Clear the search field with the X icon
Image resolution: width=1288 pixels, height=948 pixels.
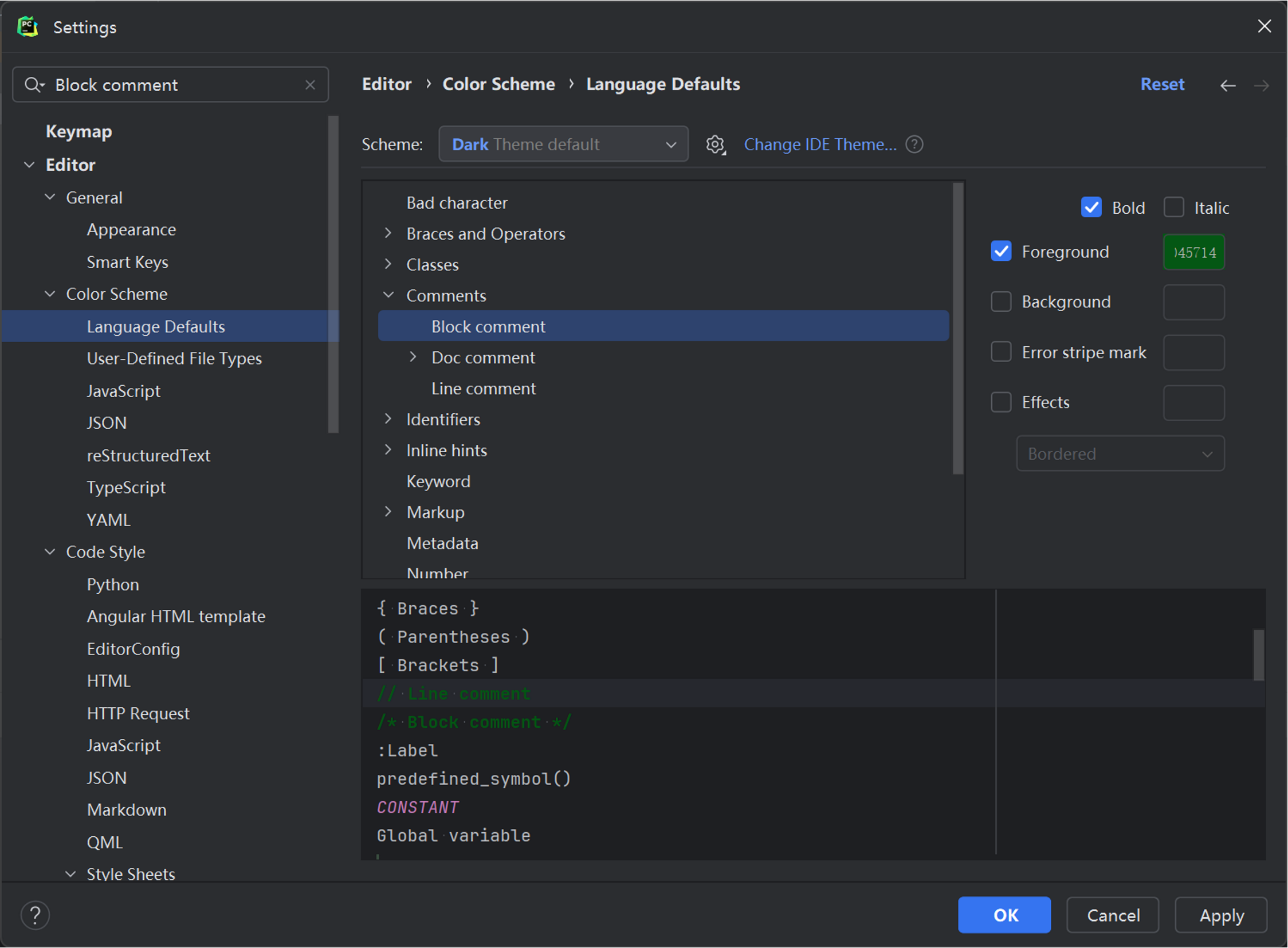(310, 85)
